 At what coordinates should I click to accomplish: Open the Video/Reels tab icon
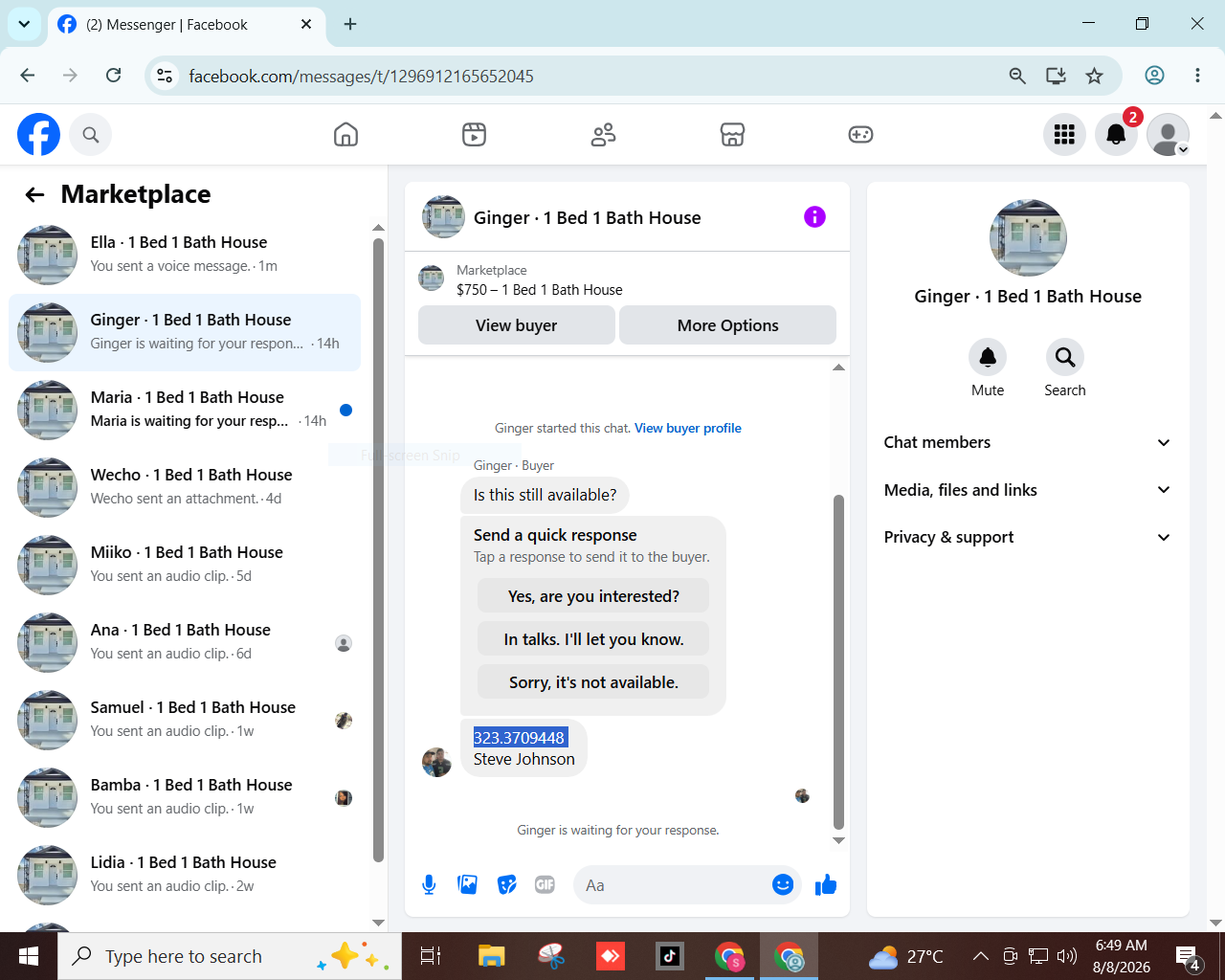[x=474, y=135]
